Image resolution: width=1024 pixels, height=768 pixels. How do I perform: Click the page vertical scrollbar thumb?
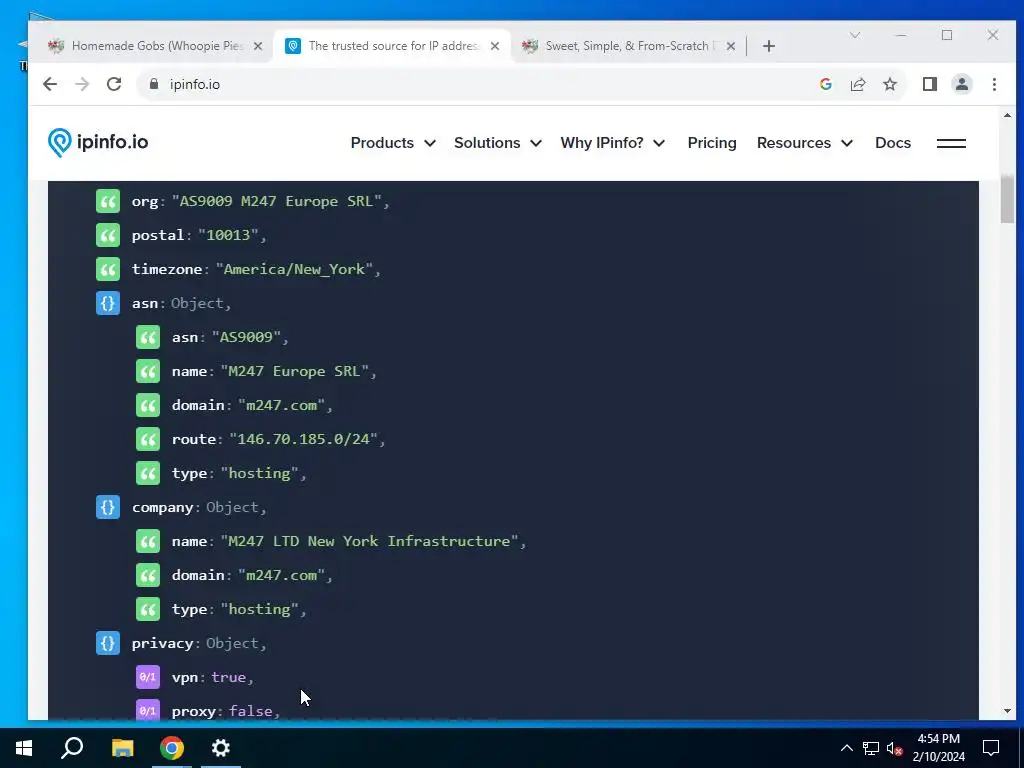tap(1007, 200)
